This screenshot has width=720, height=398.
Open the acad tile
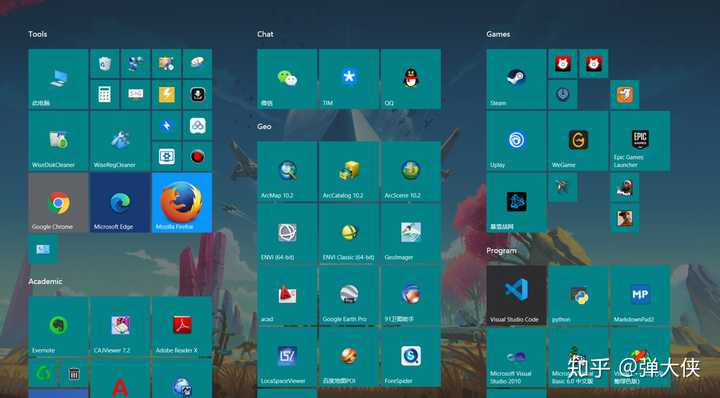click(287, 295)
